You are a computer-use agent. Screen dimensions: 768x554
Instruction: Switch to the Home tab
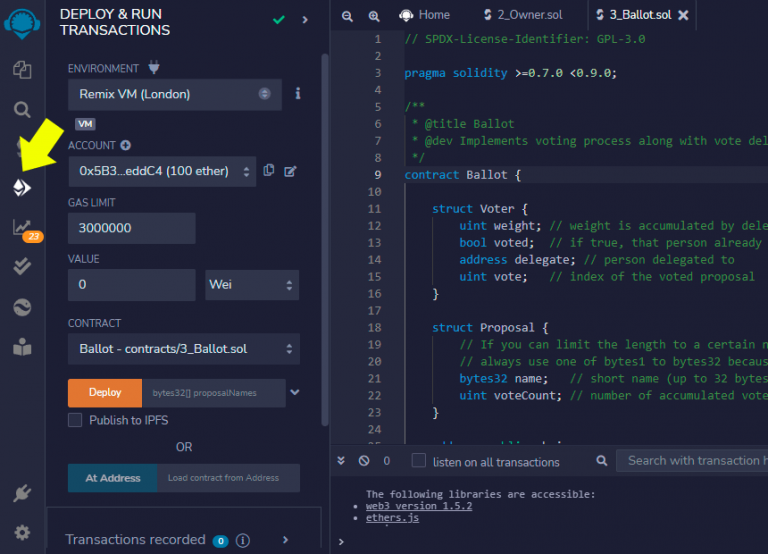[425, 16]
